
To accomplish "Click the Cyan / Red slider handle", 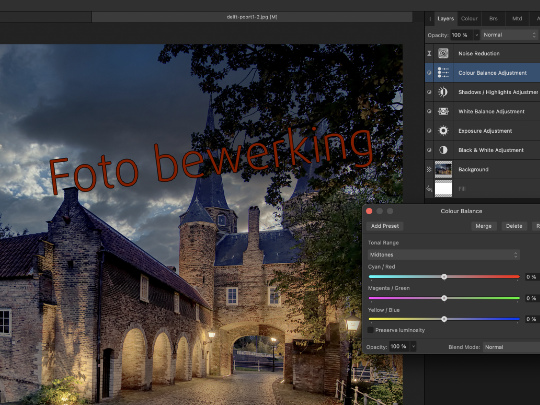I will pyautogui.click(x=444, y=277).
